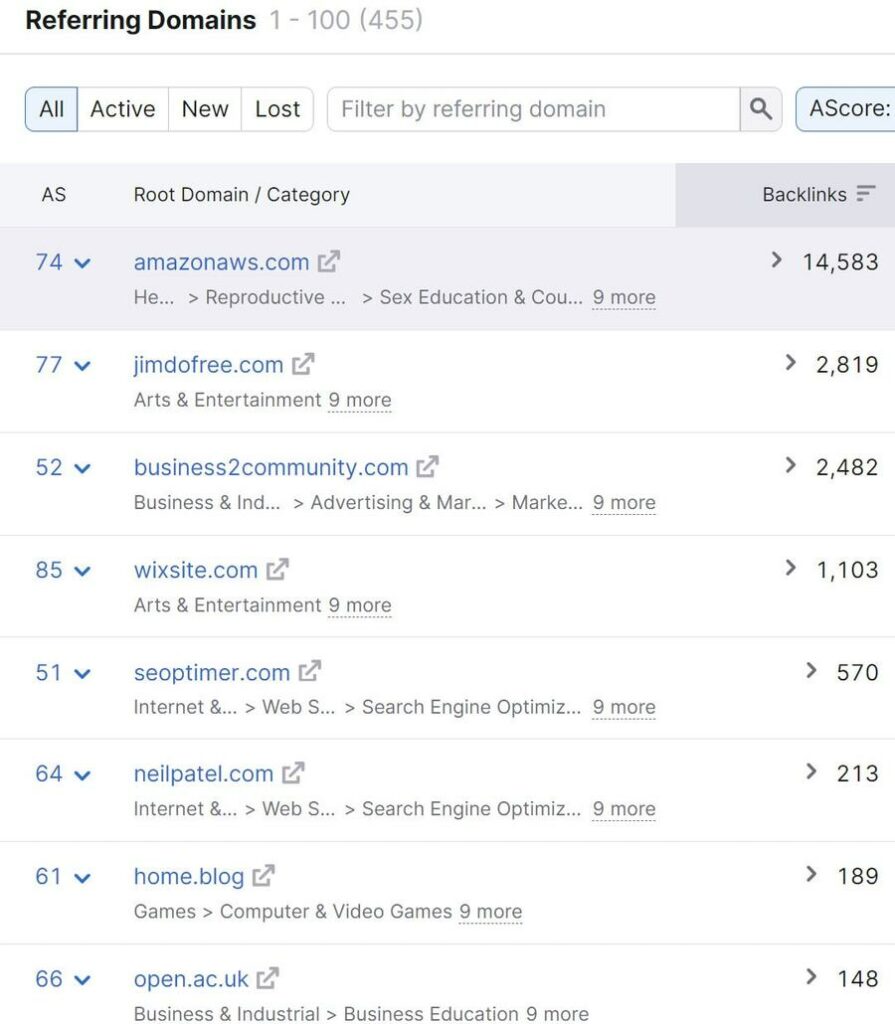Expand backlinks arrow beside 570

coord(811,670)
